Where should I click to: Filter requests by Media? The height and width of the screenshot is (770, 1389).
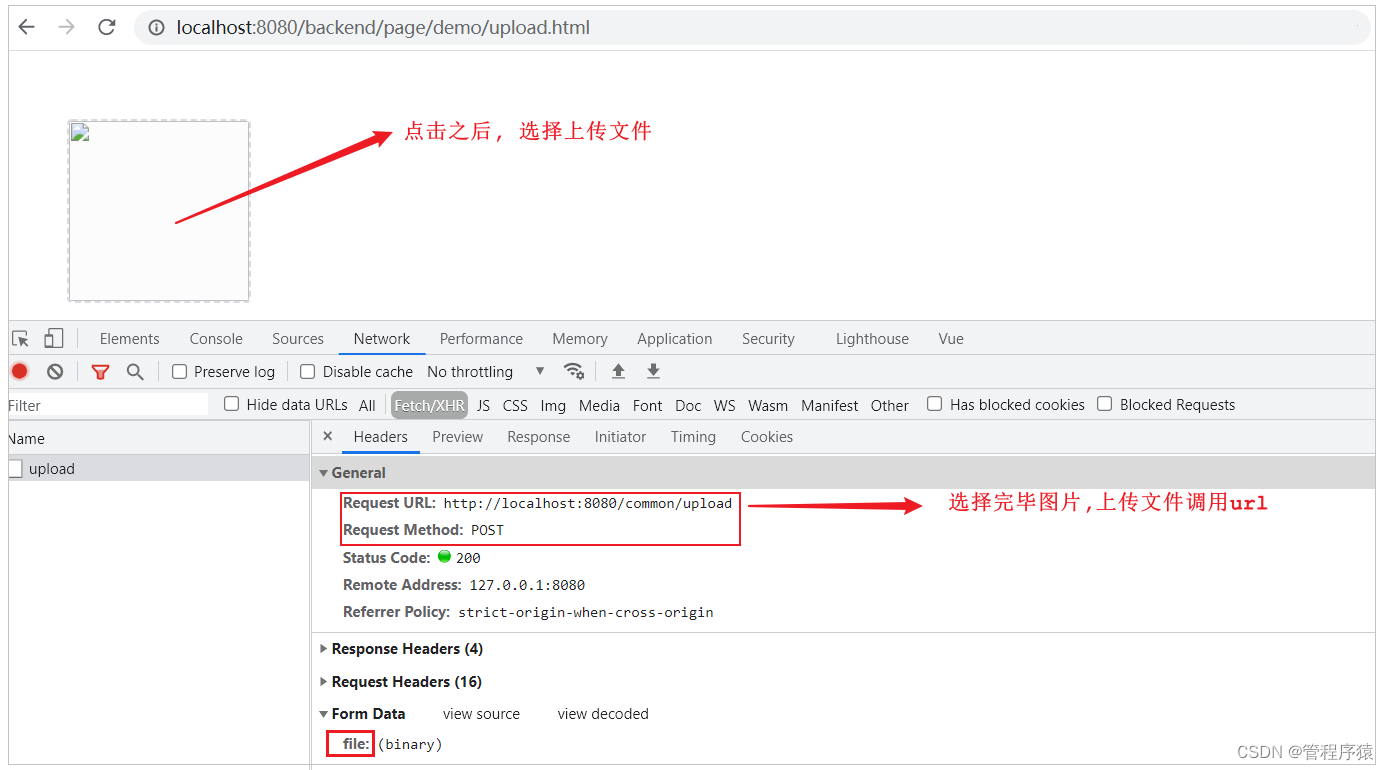click(599, 405)
